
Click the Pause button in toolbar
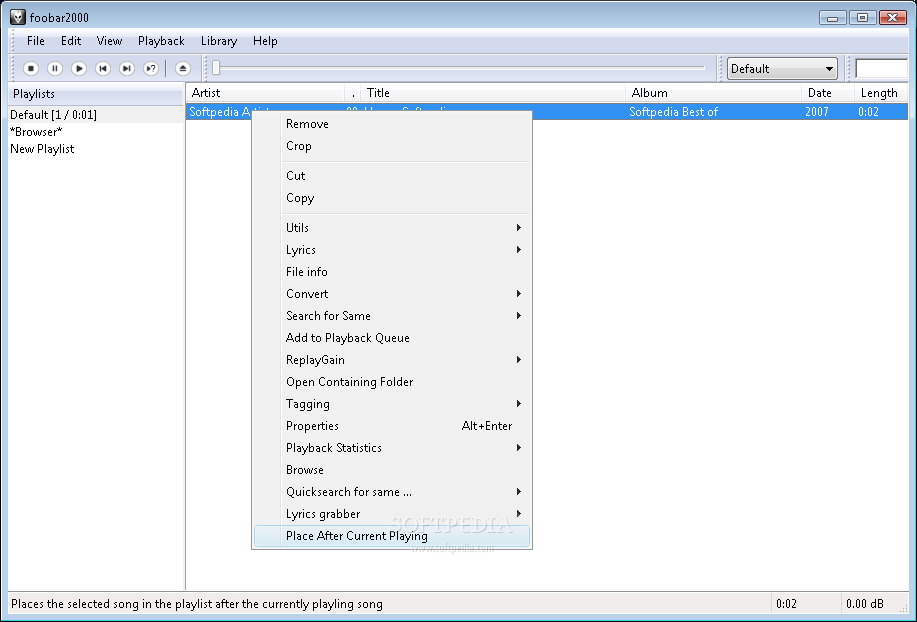(x=55, y=68)
